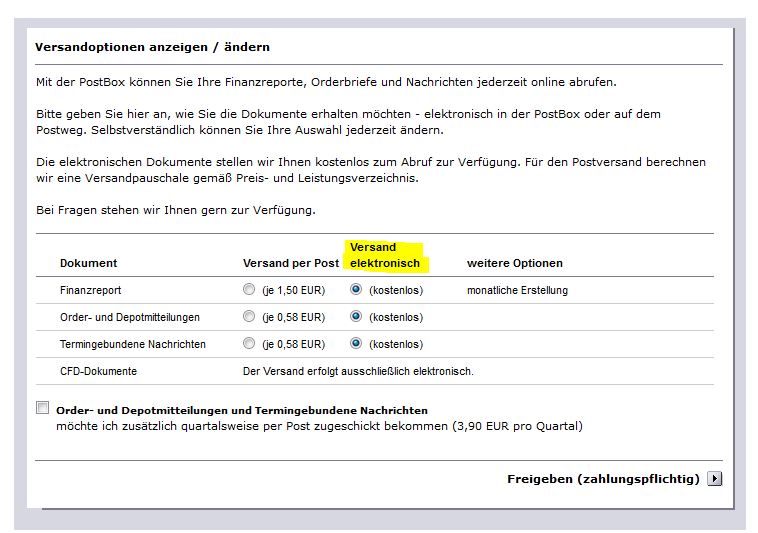Click the Dokument column header
758x533 pixels.
[88, 263]
